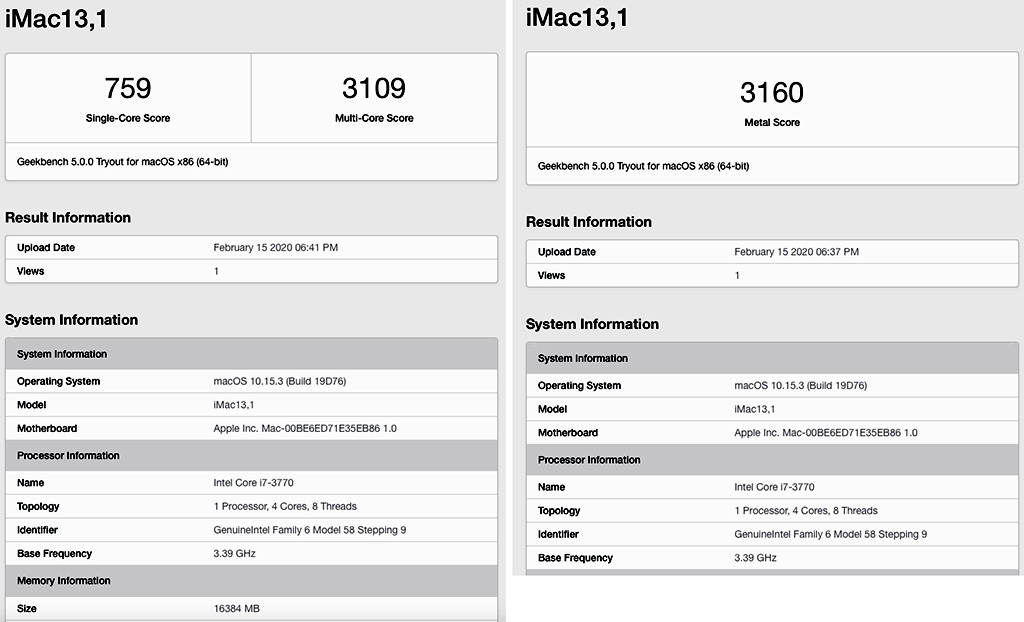Select the Views count 1 on the CPU result
The image size is (1024, 622).
[x=216, y=271]
